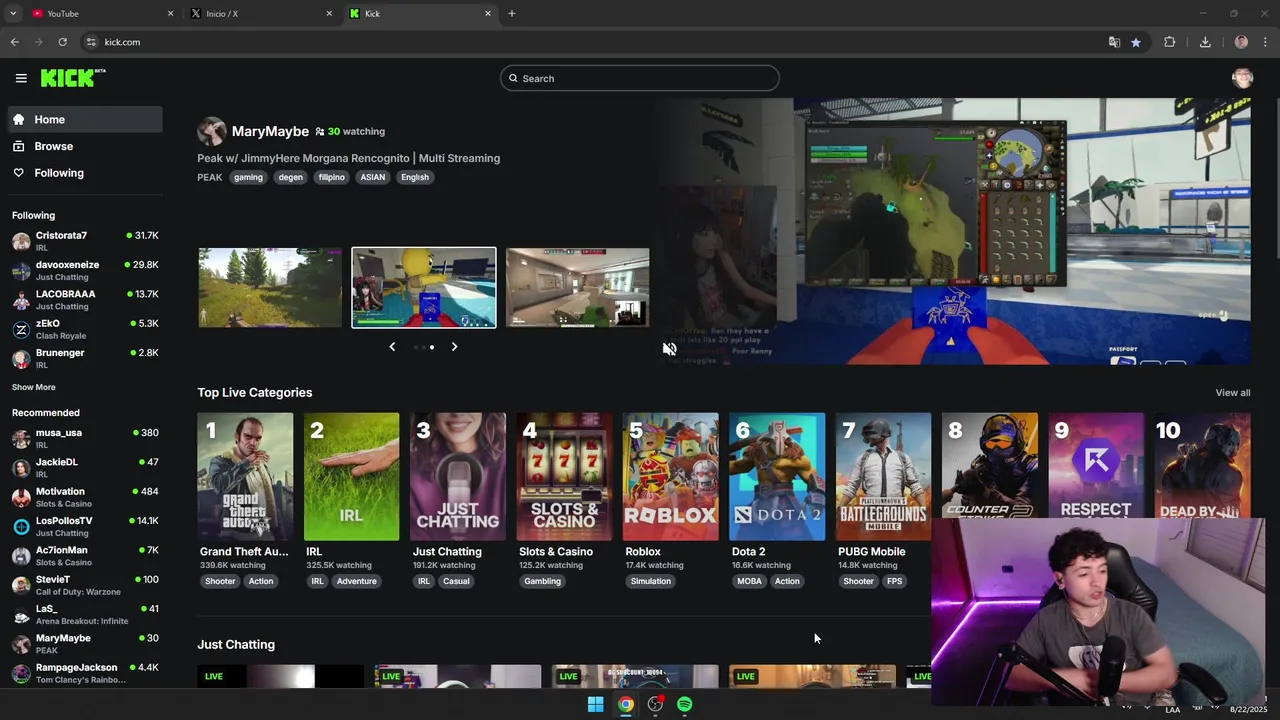The image size is (1280, 720).
Task: Click Just Chatting section heading
Action: [236, 644]
